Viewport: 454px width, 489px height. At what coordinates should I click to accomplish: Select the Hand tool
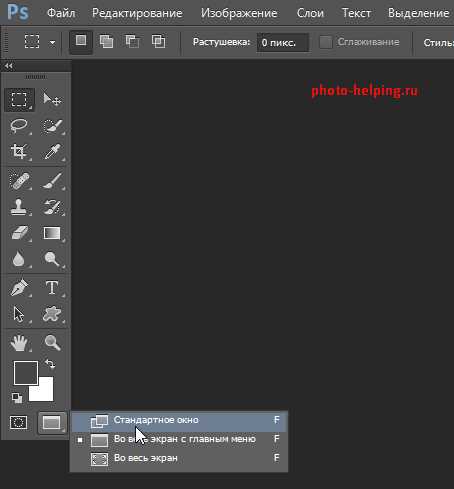(x=19, y=343)
